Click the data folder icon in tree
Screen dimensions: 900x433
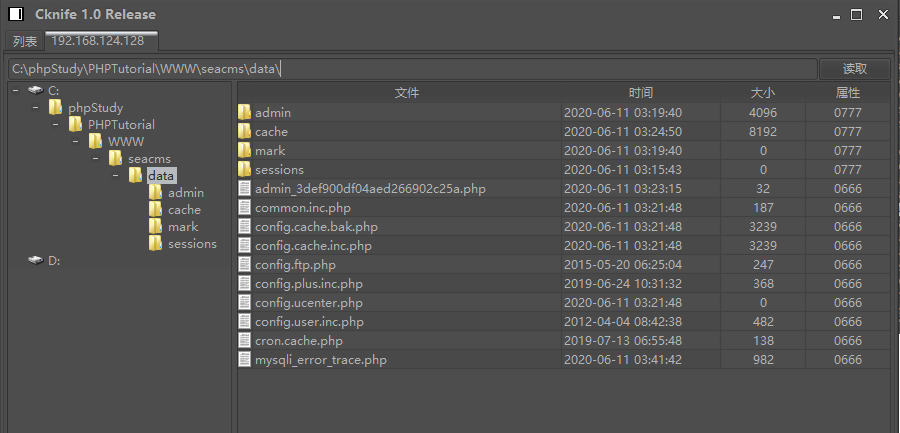coord(135,176)
